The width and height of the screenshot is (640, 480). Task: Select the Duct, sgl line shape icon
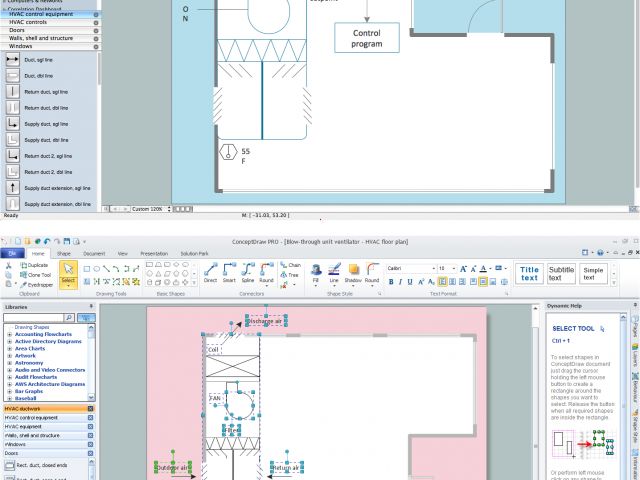tap(12, 59)
